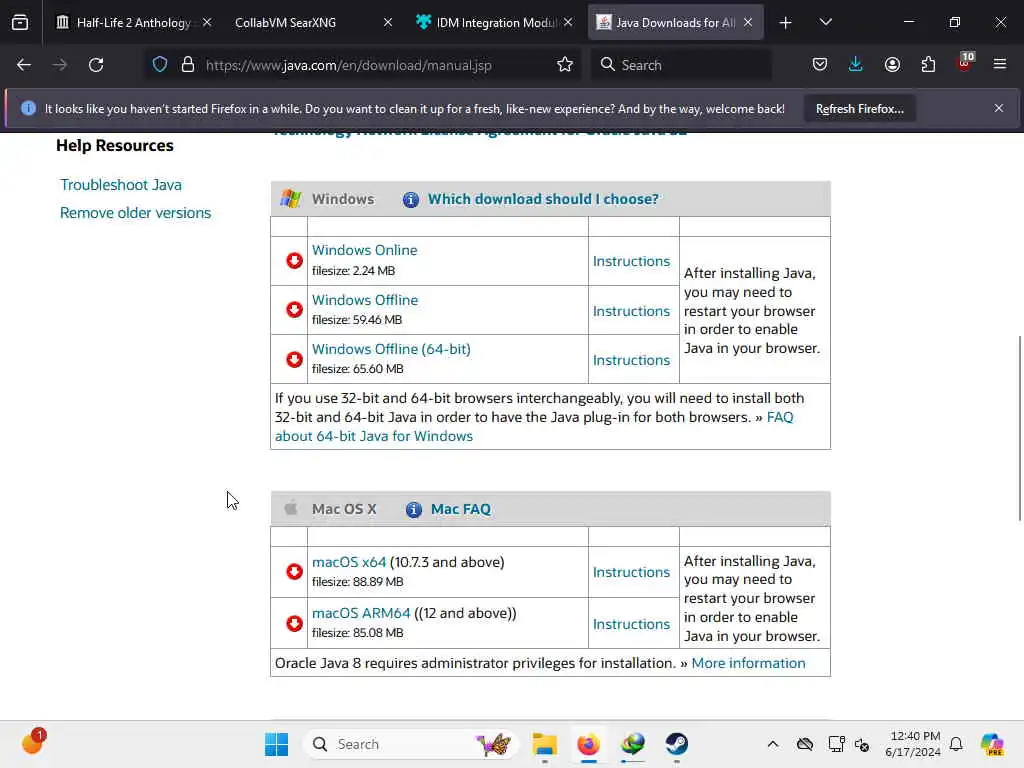
Task: Click the macOS ARM64 red download icon
Action: coord(294,623)
